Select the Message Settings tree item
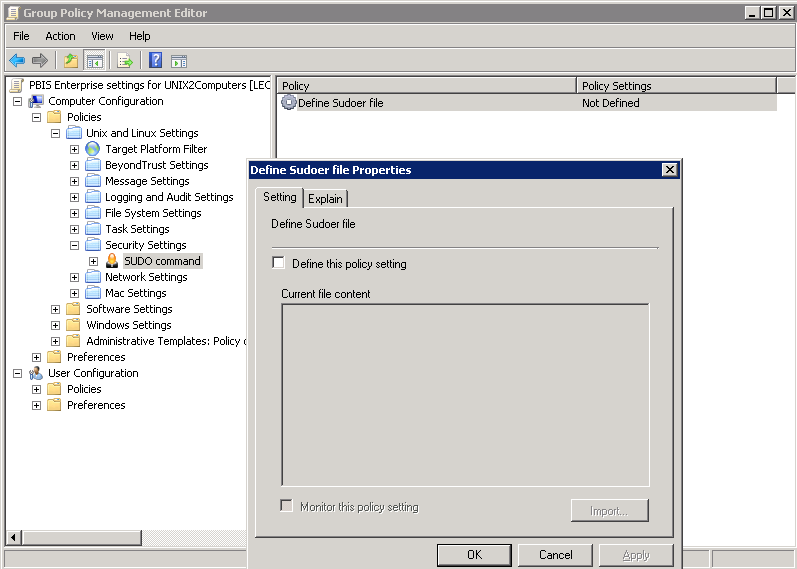 (x=147, y=181)
